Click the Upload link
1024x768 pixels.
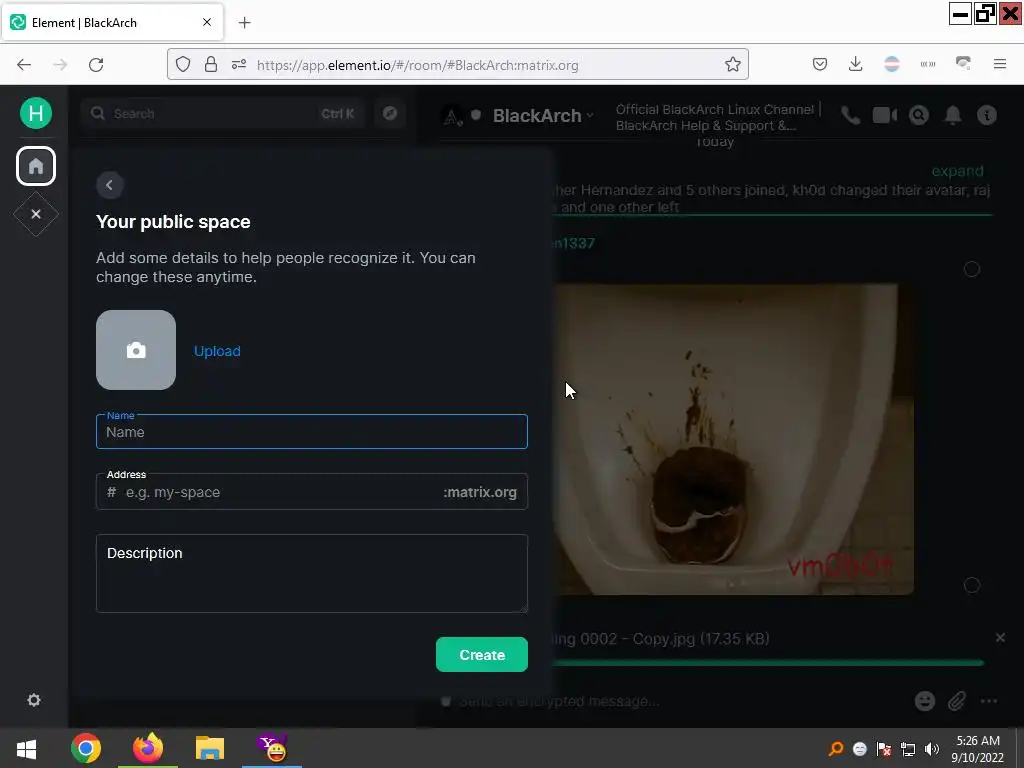coord(217,351)
